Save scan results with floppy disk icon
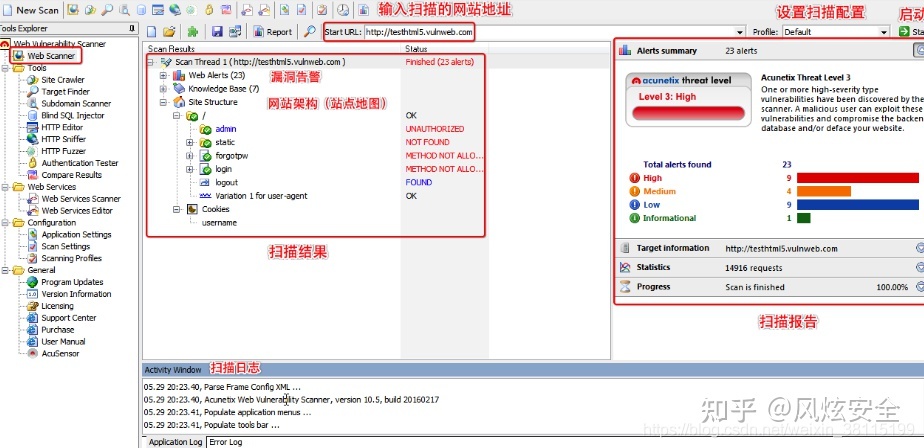Viewport: 924px width, 448px height. pyautogui.click(x=217, y=32)
